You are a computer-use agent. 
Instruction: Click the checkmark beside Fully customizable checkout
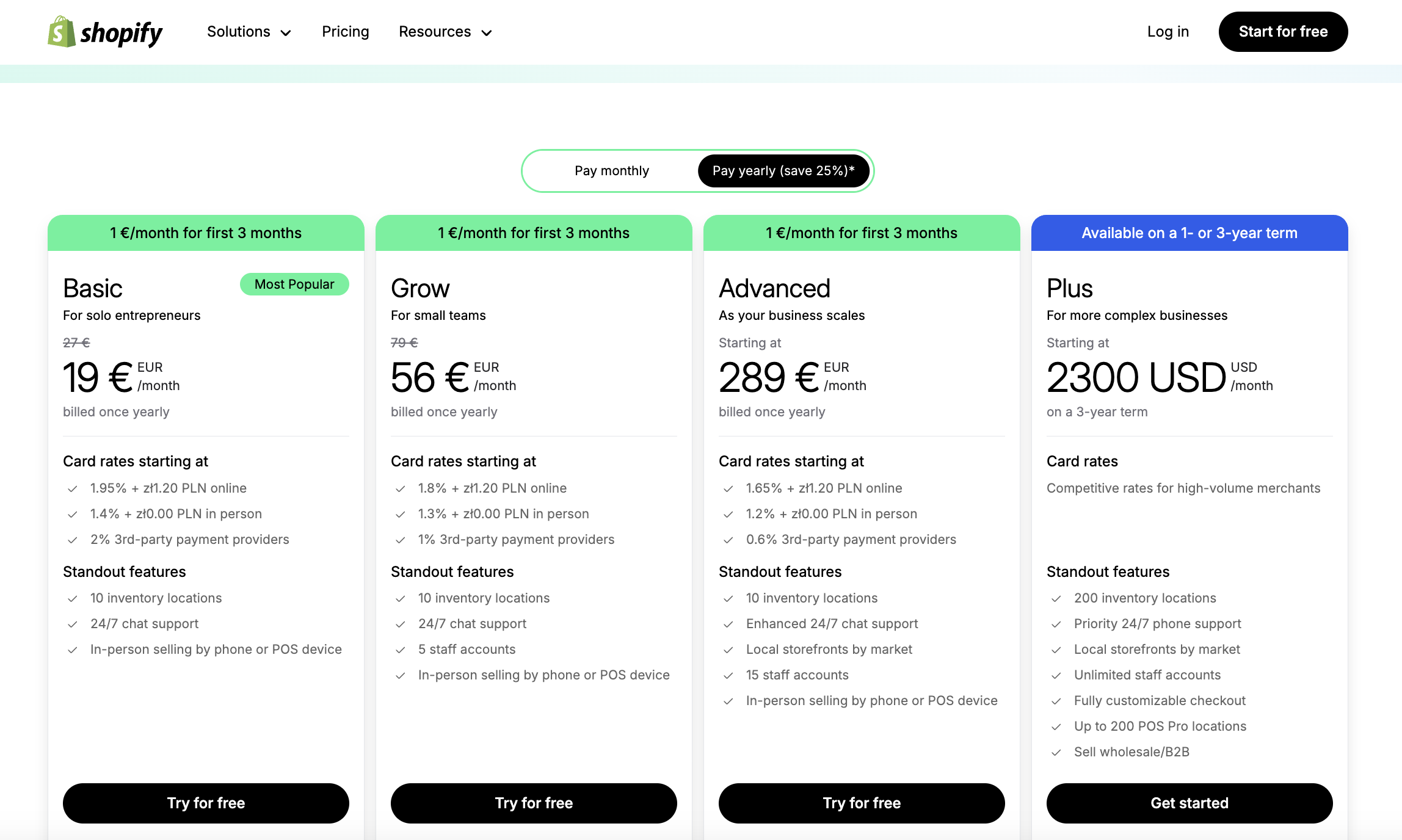[x=1056, y=701]
